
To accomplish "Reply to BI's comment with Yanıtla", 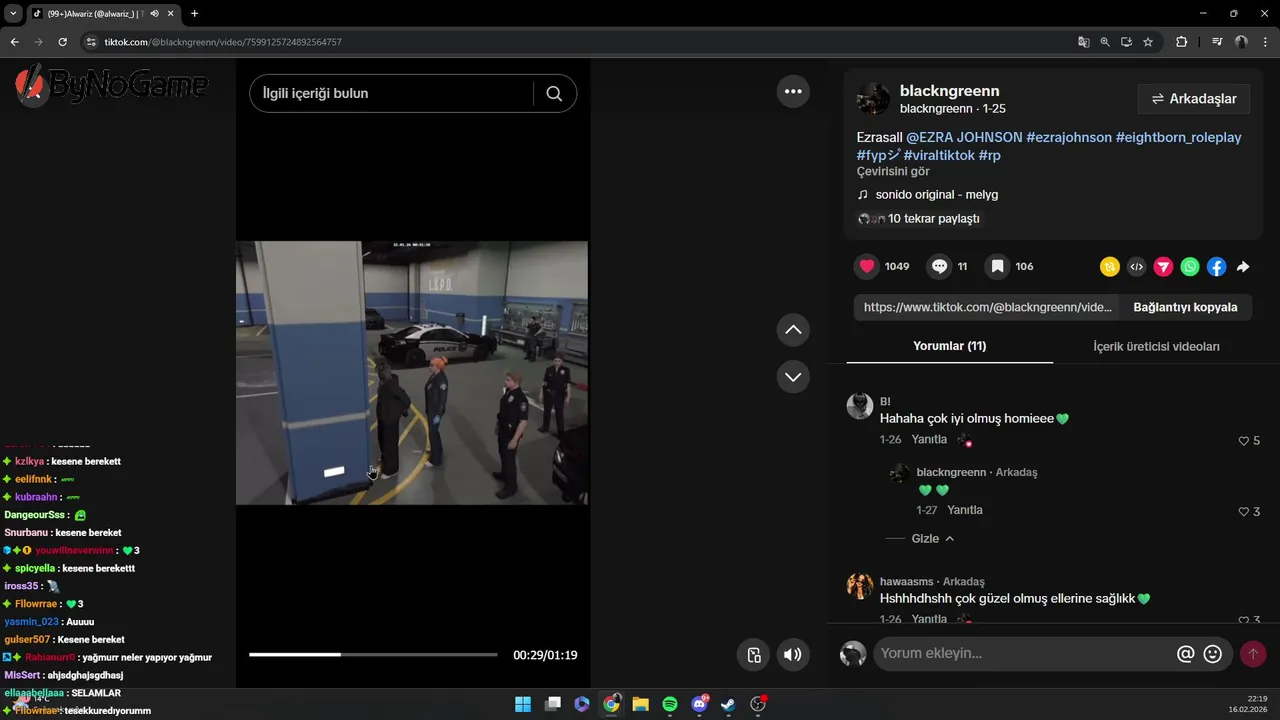I will click(x=929, y=440).
